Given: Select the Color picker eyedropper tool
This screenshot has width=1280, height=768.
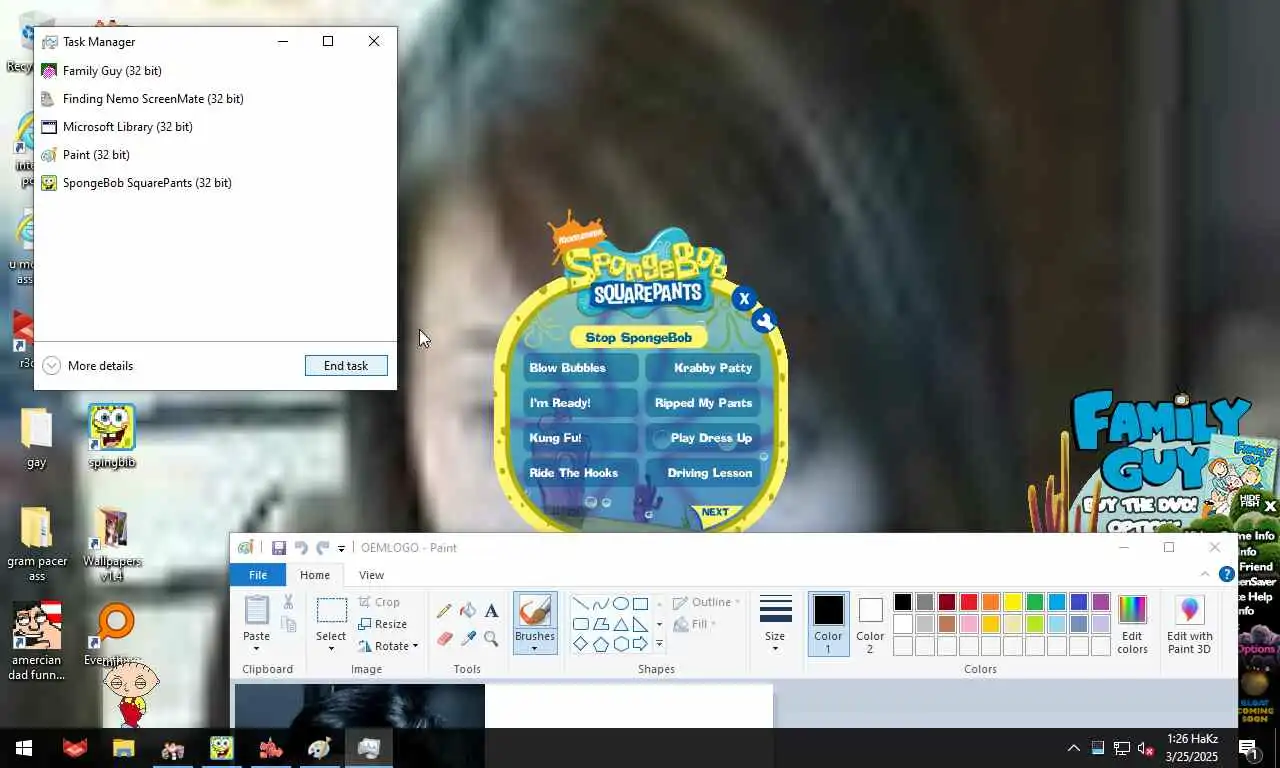Looking at the screenshot, I should 468,638.
